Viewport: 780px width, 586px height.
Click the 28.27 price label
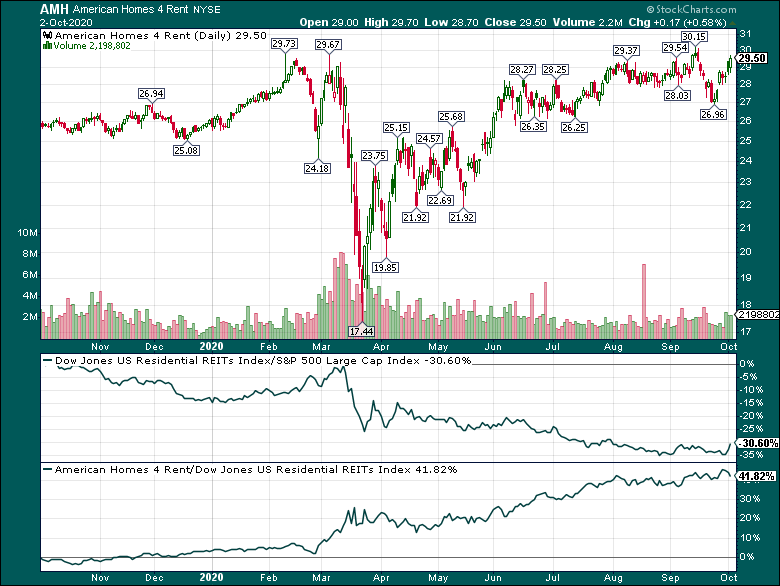522,70
